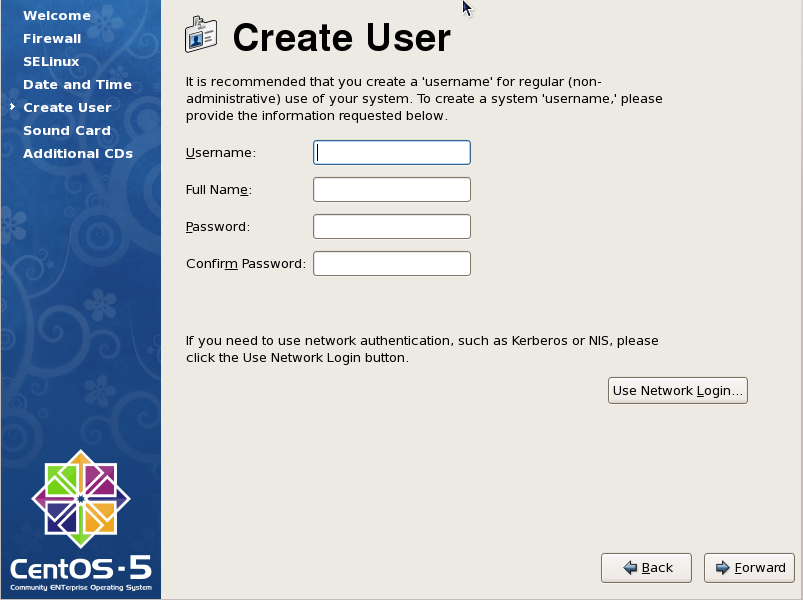The height and width of the screenshot is (600, 803).
Task: Click the Create User page heading
Action: [342, 37]
